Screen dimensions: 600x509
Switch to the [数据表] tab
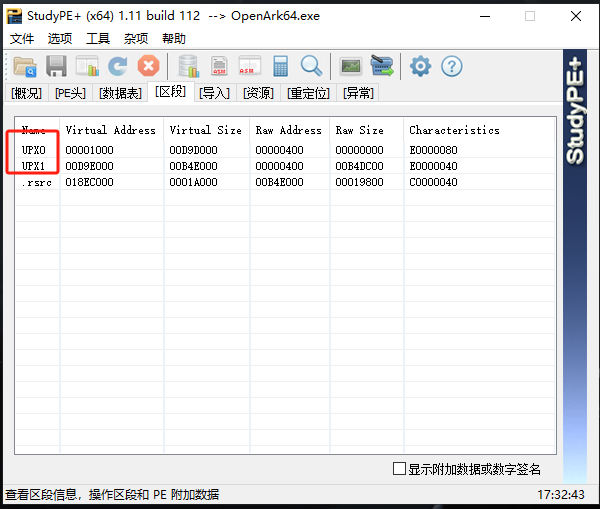[120, 93]
